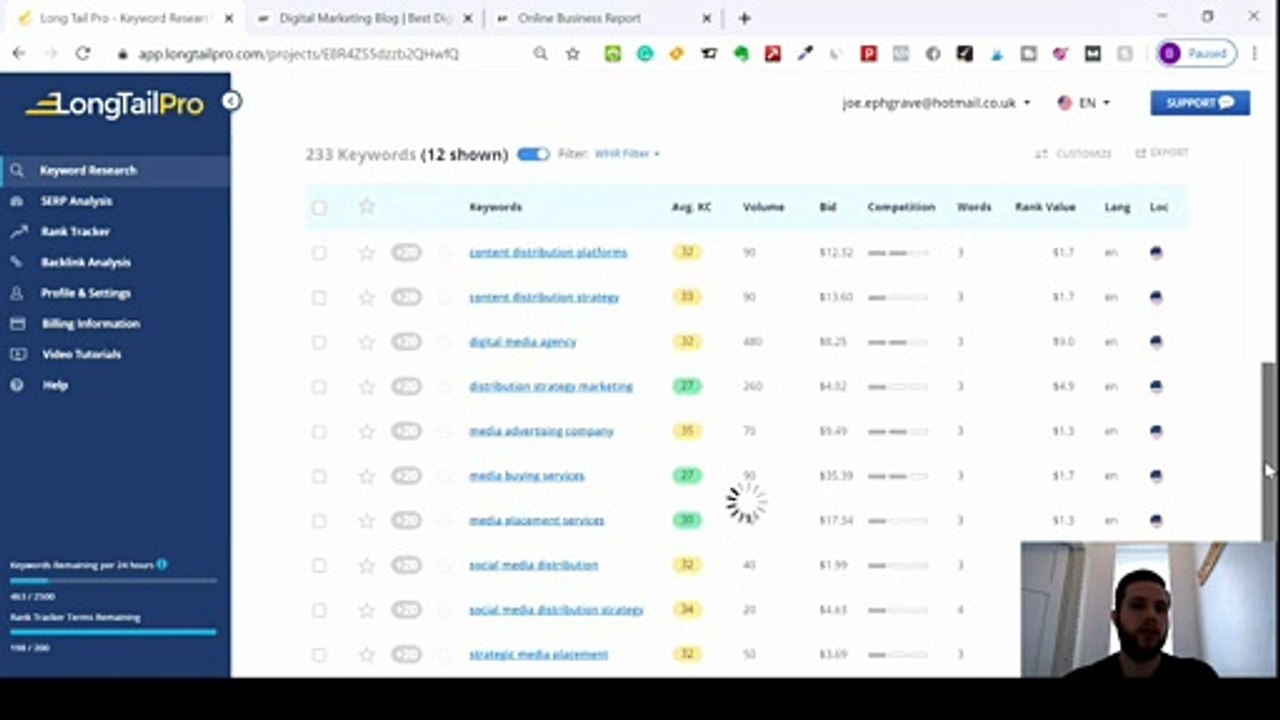Bookmark this page with the address bar star
1280x720 pixels.
pos(573,54)
